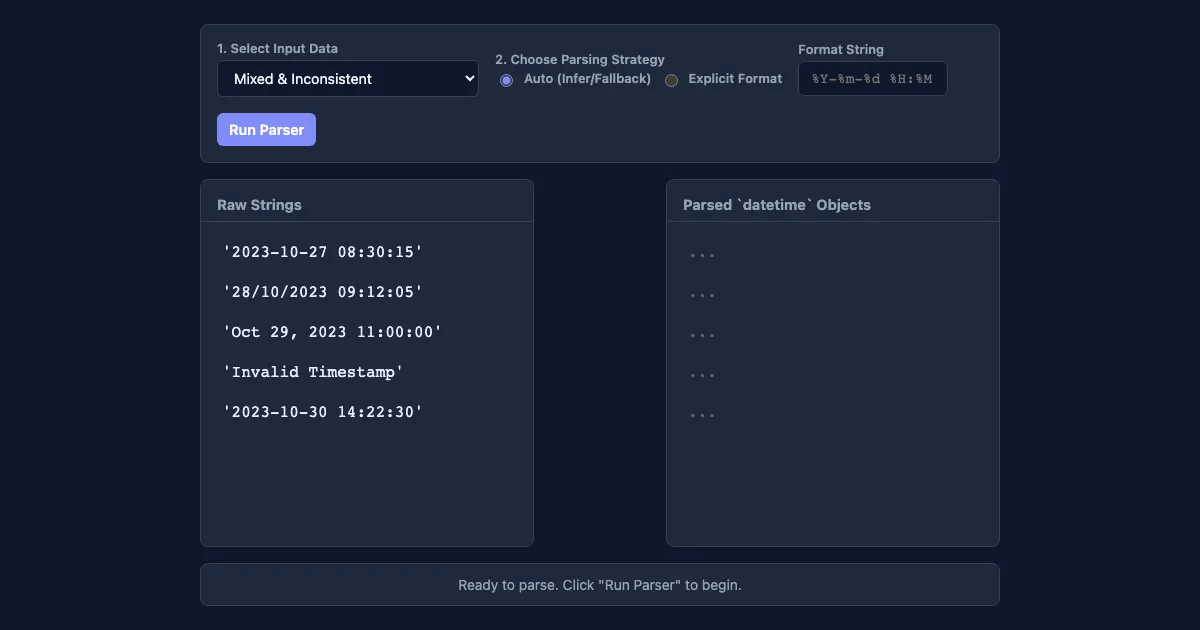Click the '1. Select Input Data' label
The image size is (1200, 630).
[277, 48]
